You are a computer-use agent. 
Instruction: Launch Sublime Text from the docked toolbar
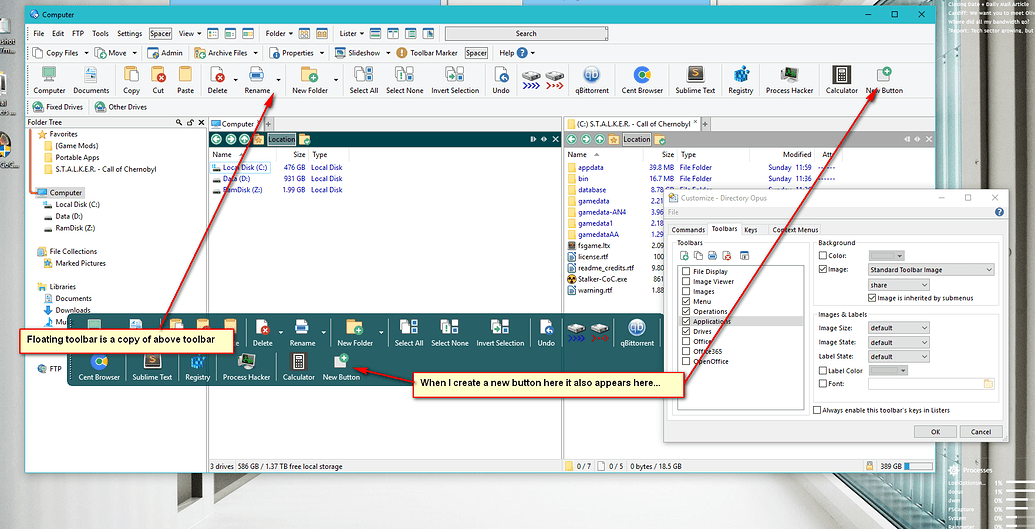695,81
